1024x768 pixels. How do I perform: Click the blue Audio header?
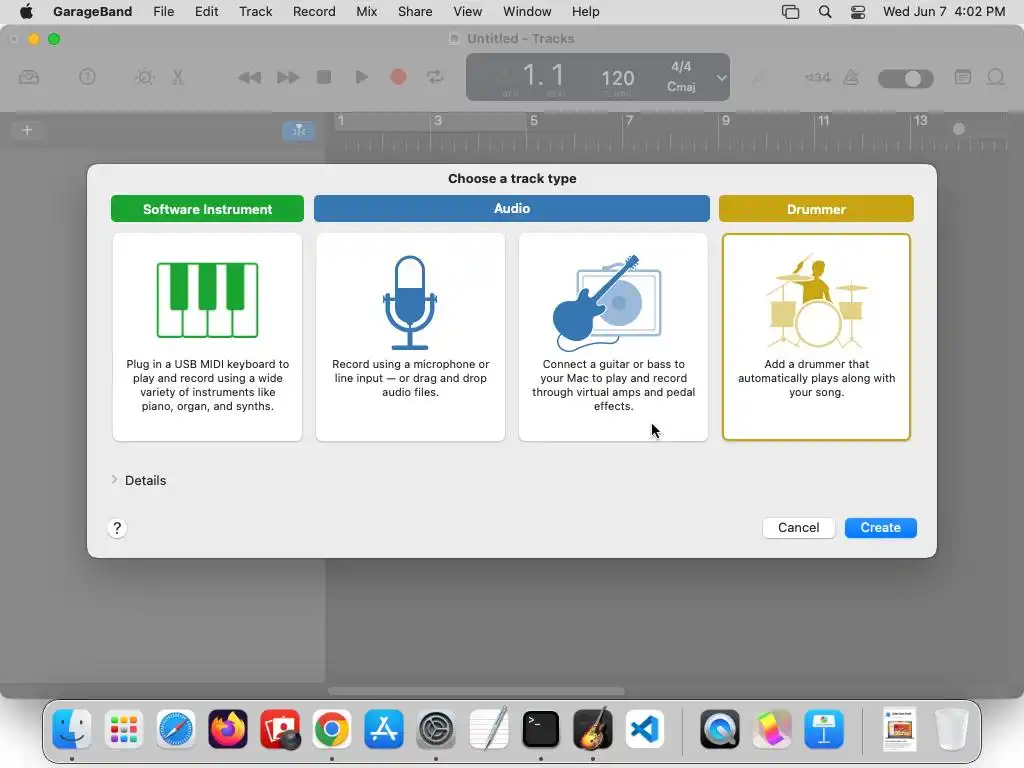(511, 208)
